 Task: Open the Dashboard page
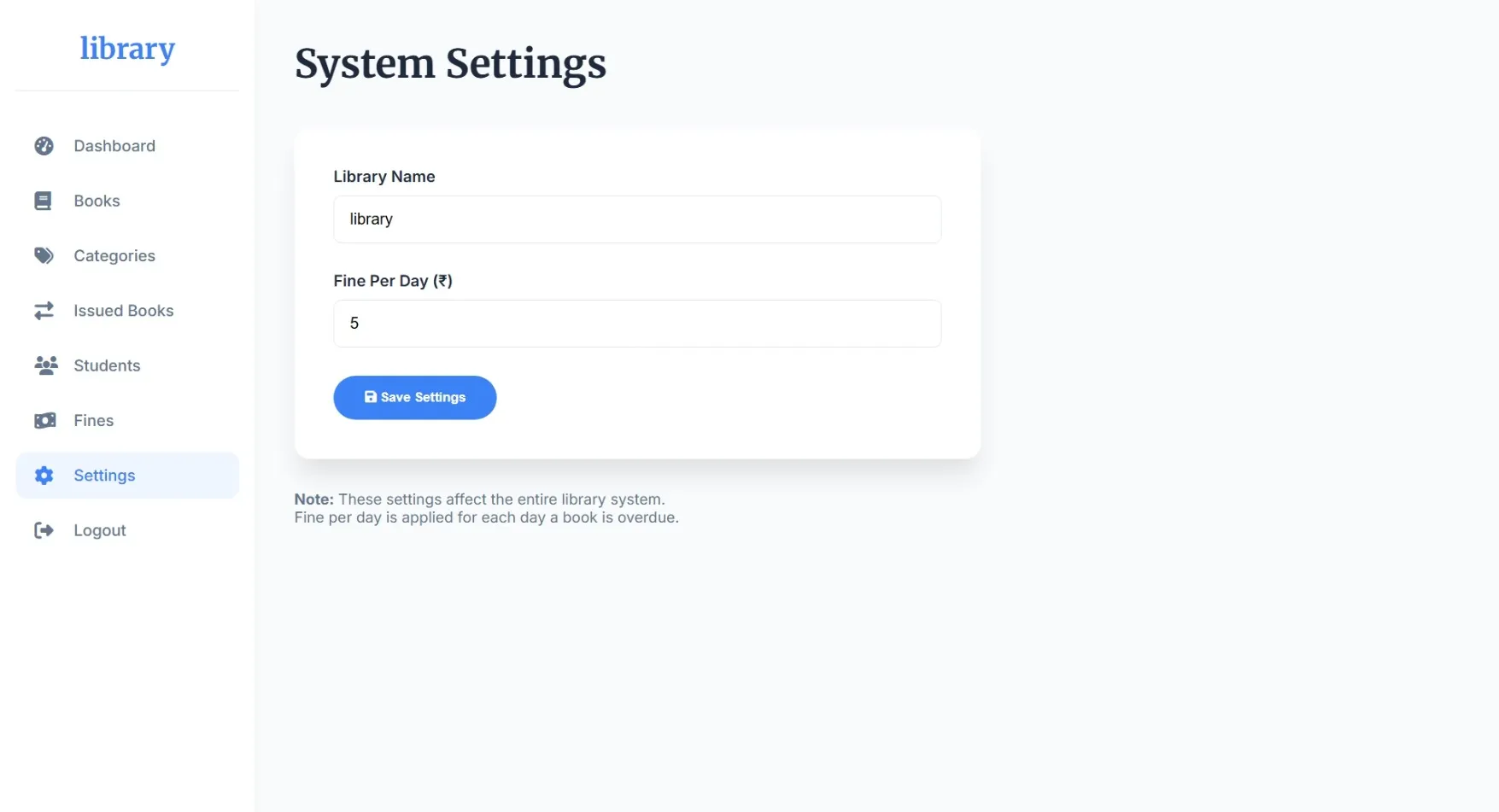click(x=114, y=146)
